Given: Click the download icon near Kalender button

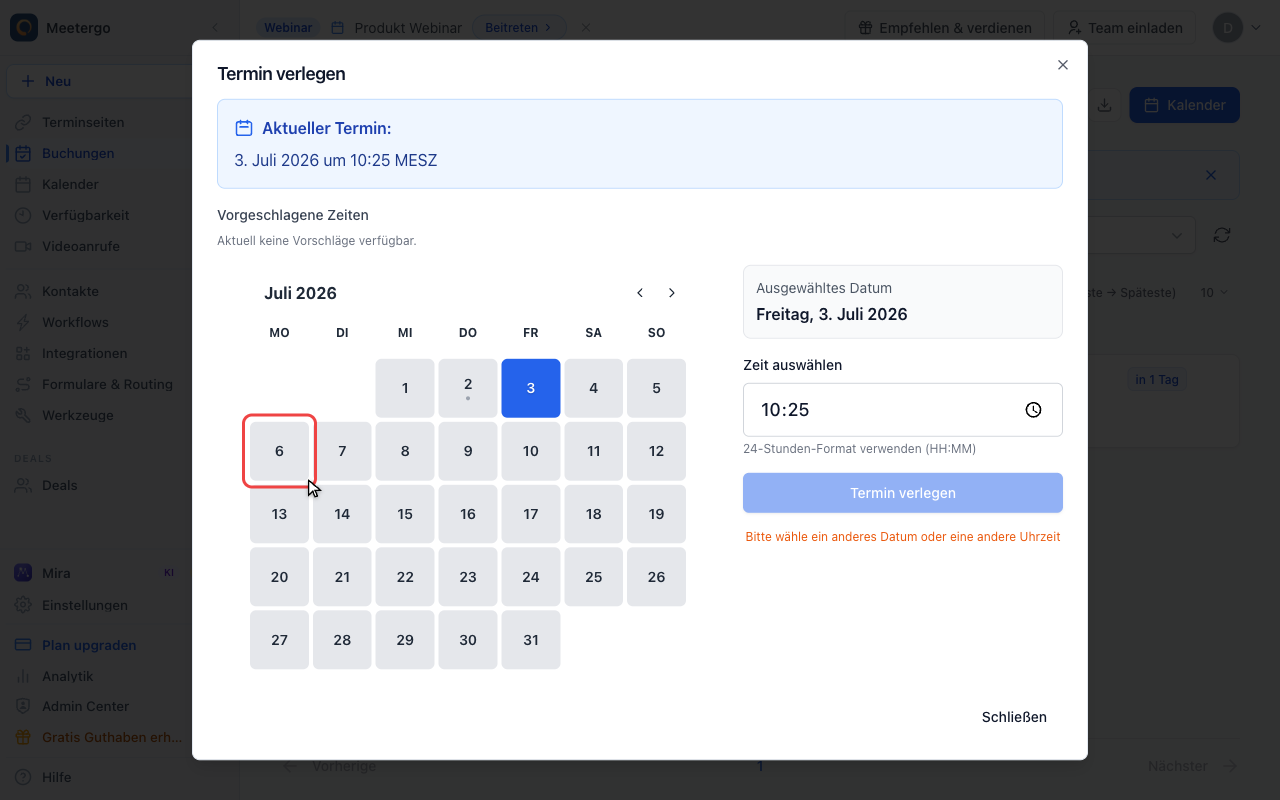Looking at the screenshot, I should point(1104,105).
